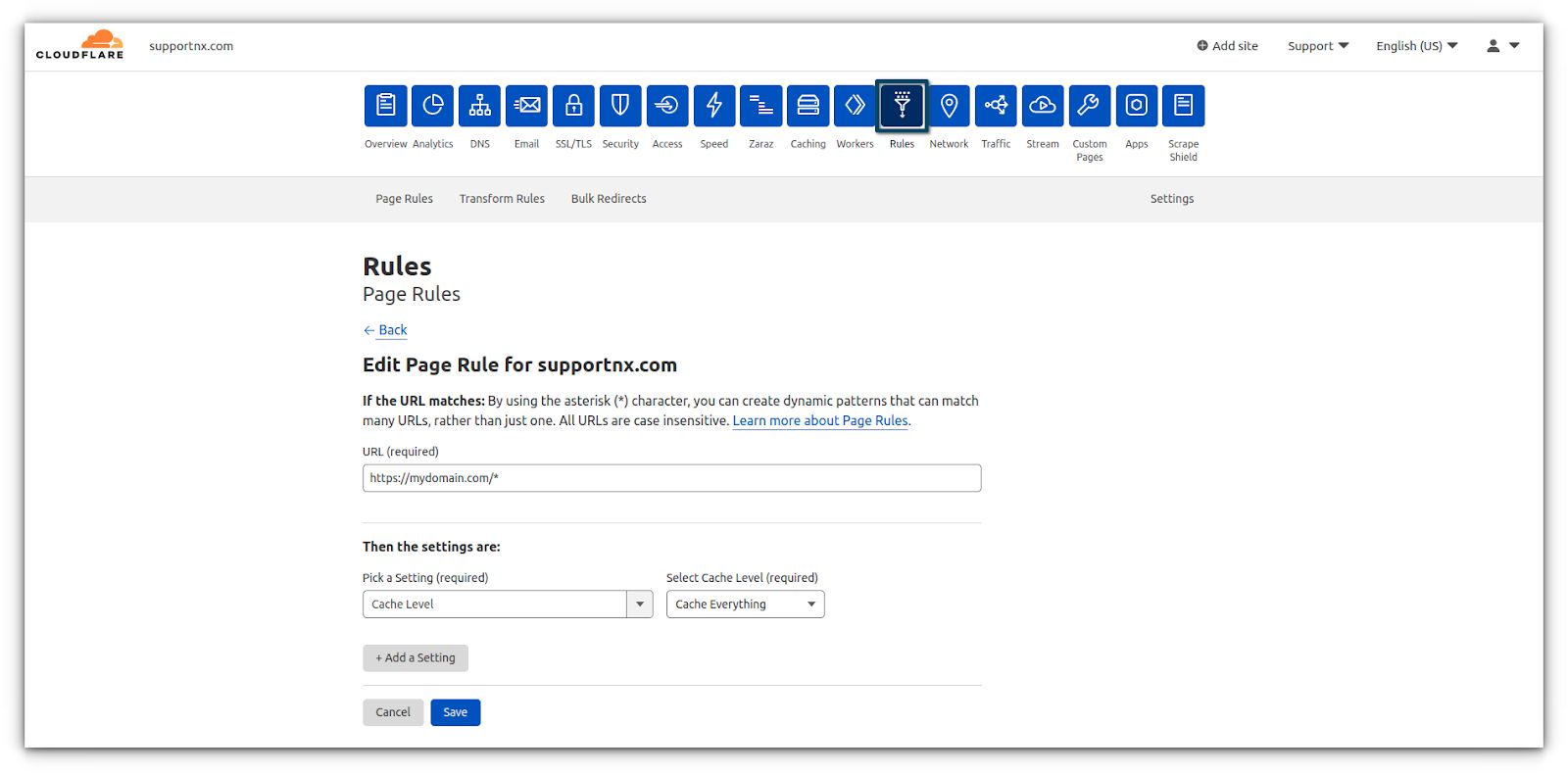Screen dimensions: 1568x774
Task: Open the Zaraz section icon
Action: point(761,106)
